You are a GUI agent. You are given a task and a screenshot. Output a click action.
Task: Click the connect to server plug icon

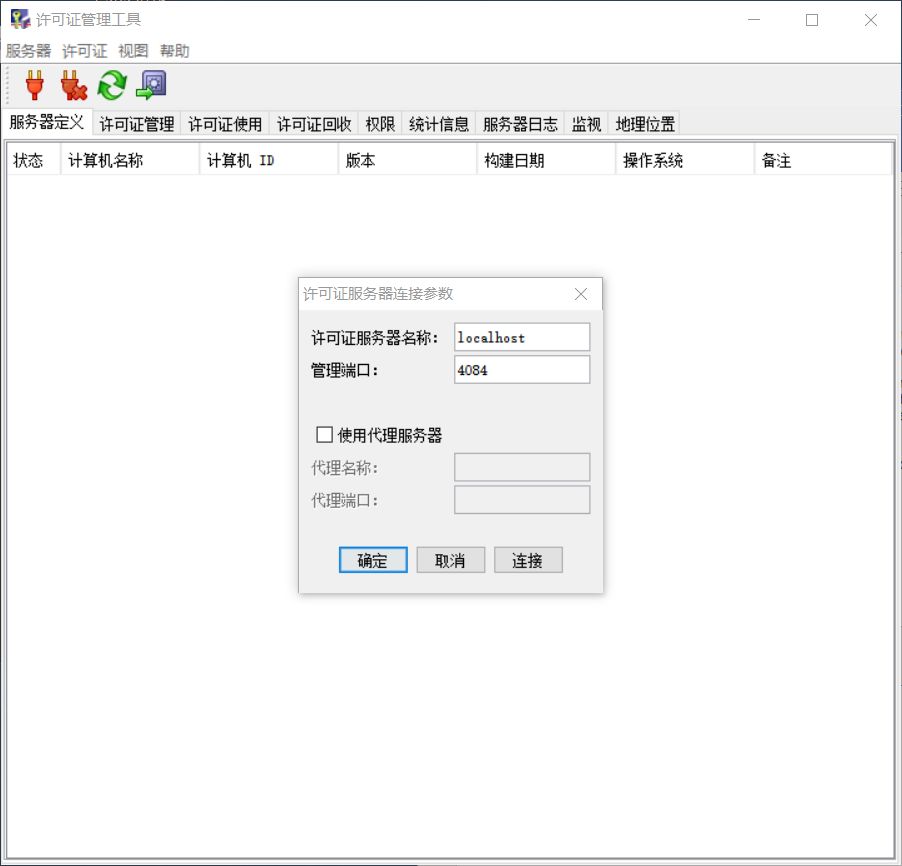35,85
